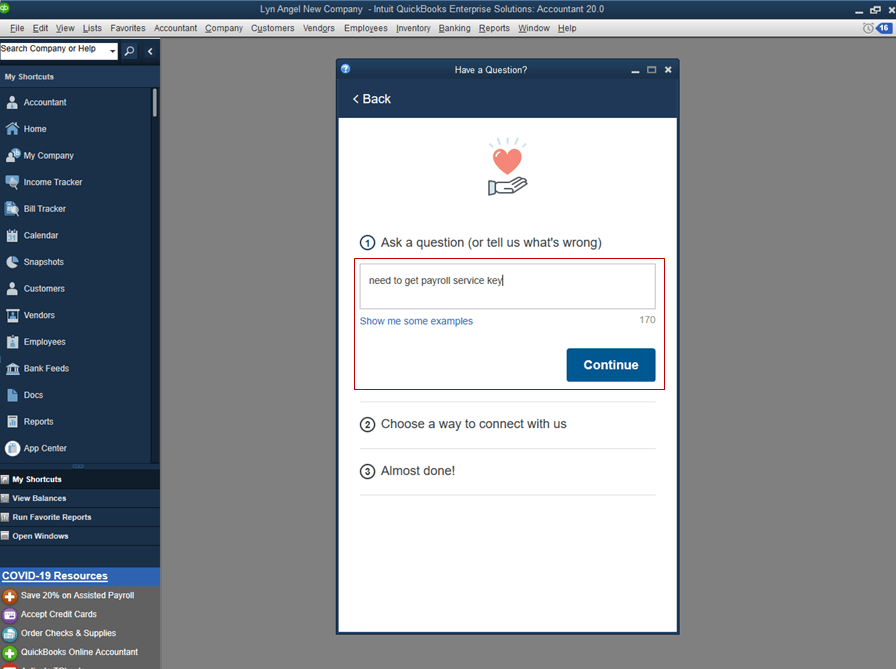Open the Lists menu
Viewport: 896px width, 669px height.
tap(92, 28)
